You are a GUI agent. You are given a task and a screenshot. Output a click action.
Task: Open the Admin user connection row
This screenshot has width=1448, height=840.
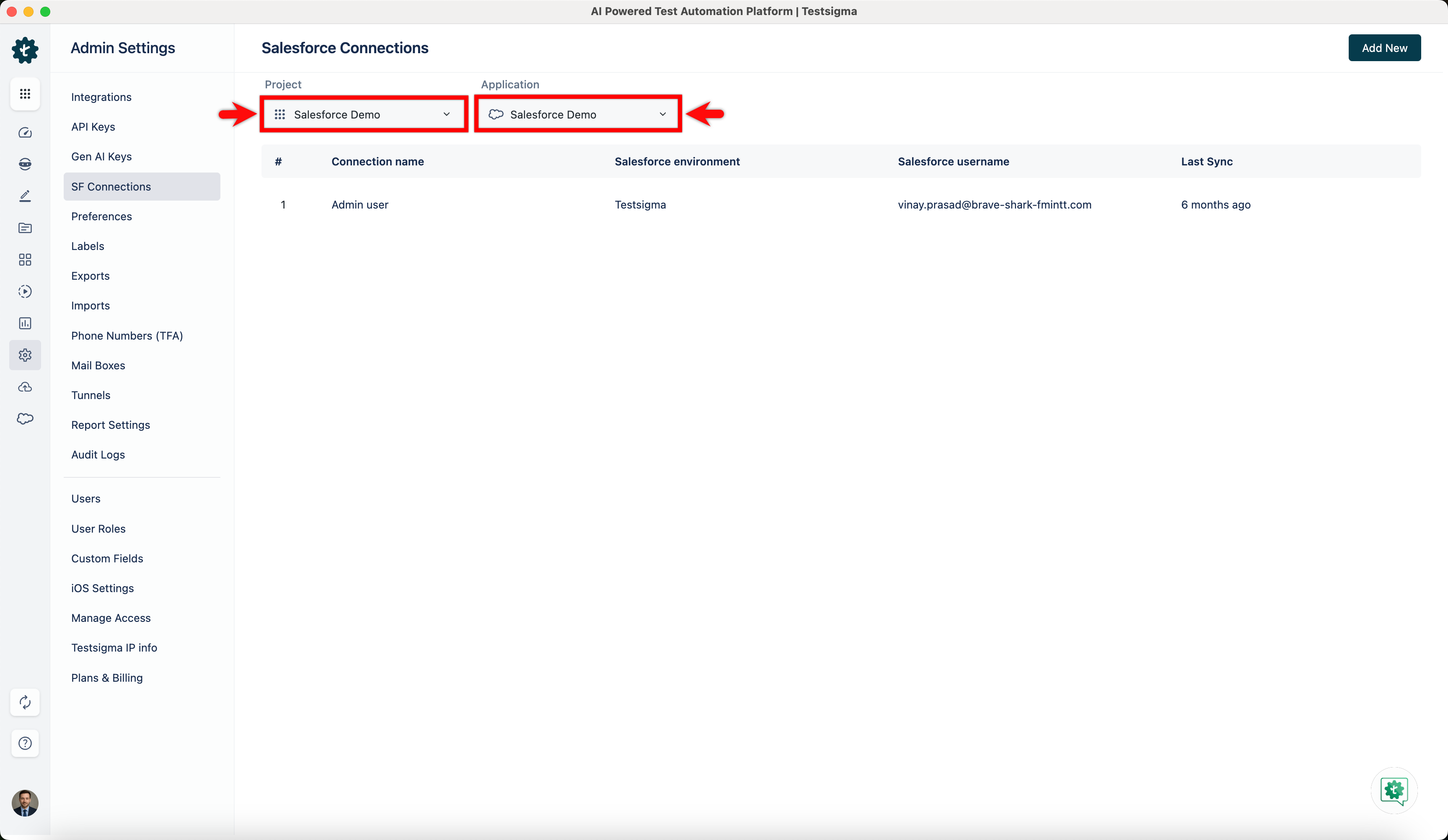[x=360, y=204]
